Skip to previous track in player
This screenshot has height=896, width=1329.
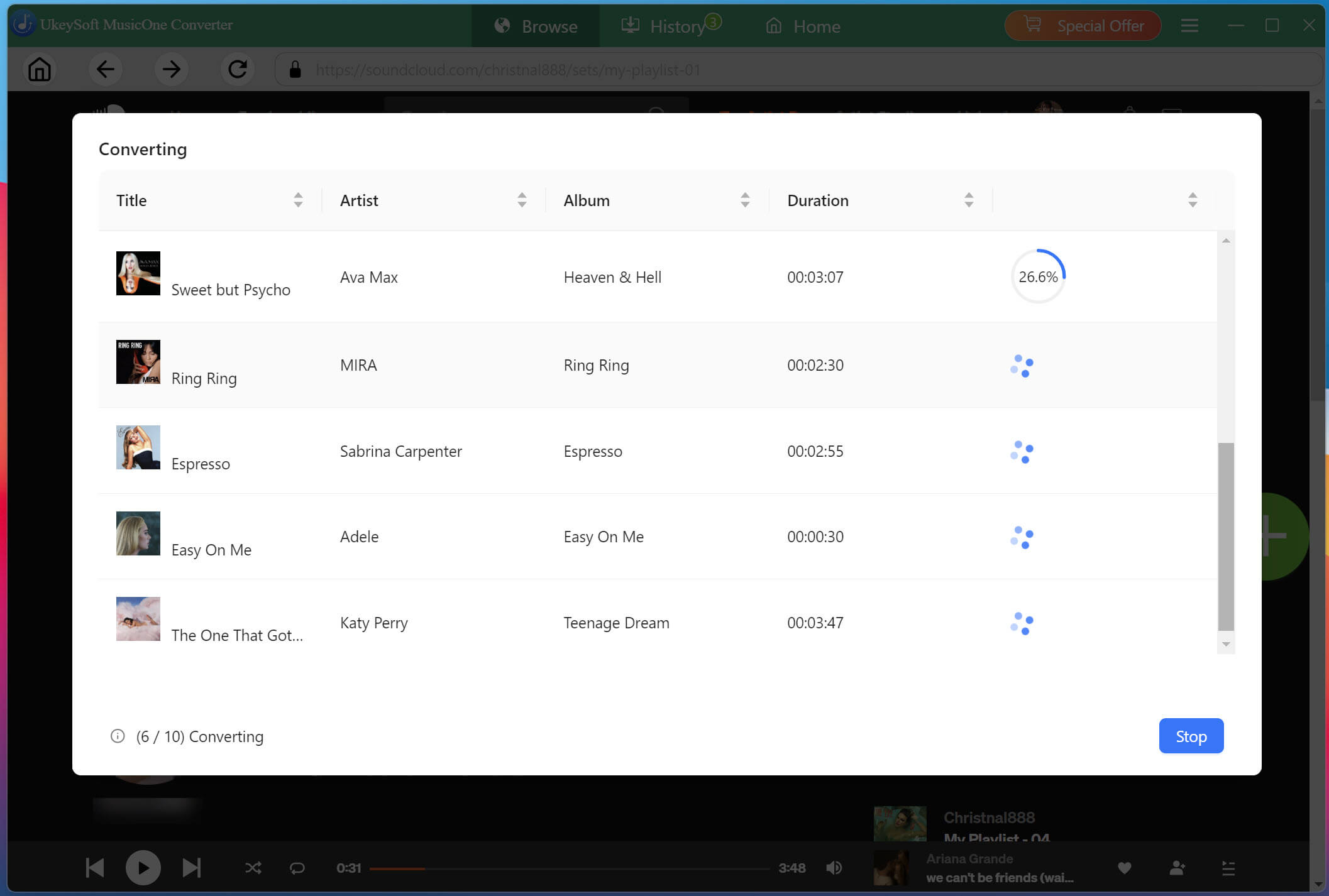pos(95,868)
